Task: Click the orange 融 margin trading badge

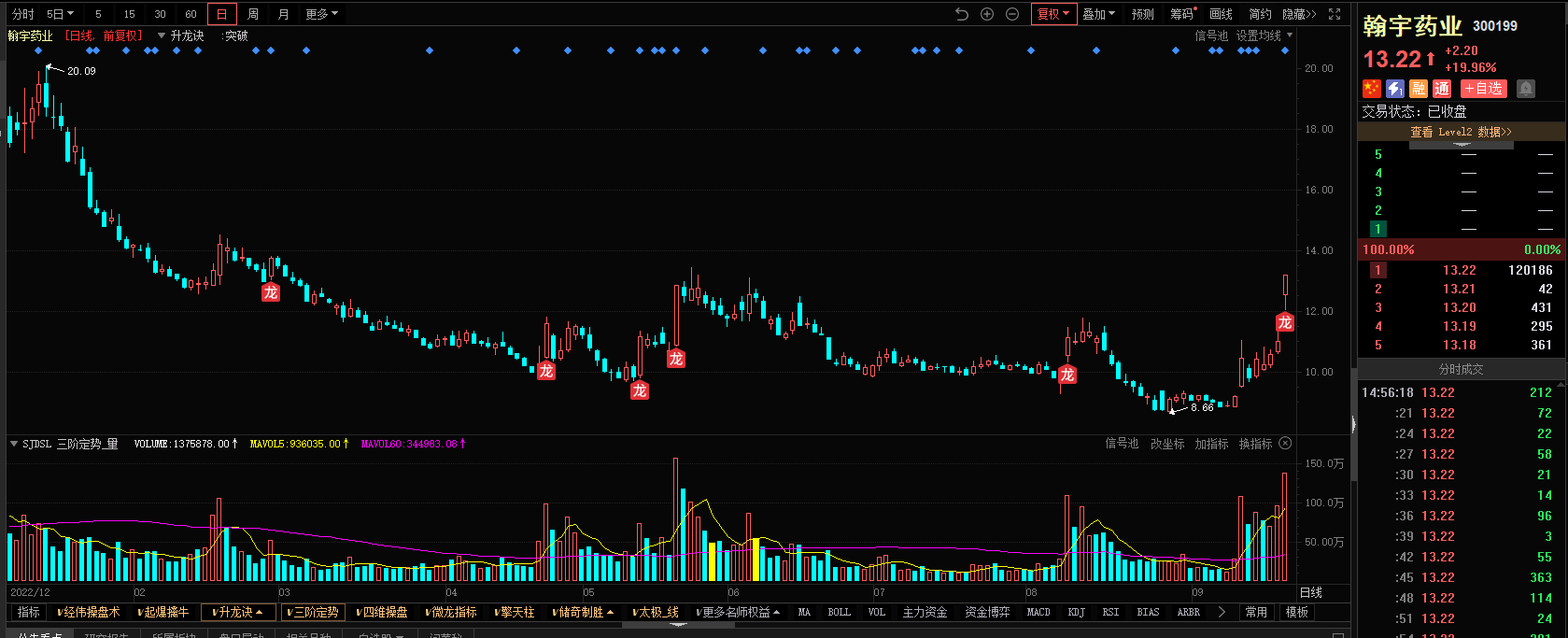Action: point(1419,89)
